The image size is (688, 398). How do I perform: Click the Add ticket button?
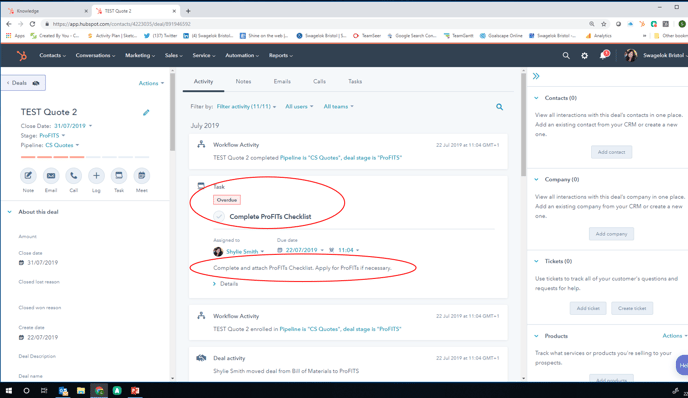588,308
